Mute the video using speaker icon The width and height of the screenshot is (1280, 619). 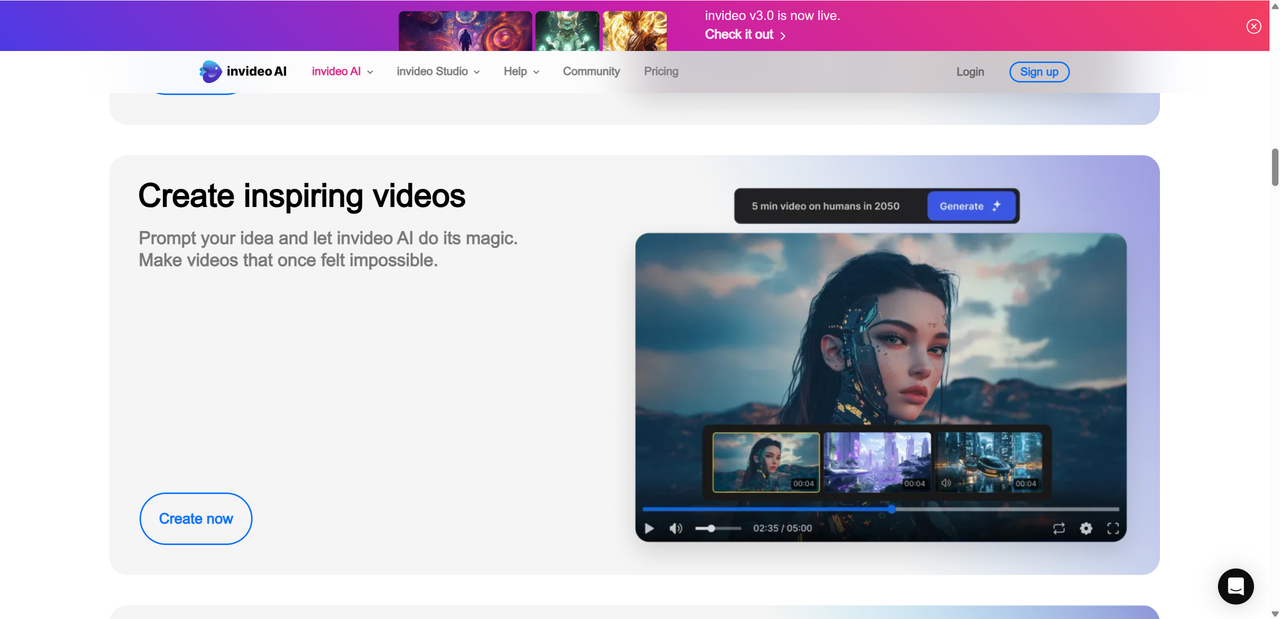tap(676, 528)
